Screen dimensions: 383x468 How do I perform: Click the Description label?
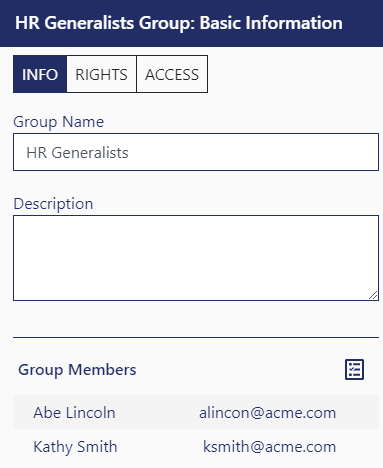[x=53, y=204]
